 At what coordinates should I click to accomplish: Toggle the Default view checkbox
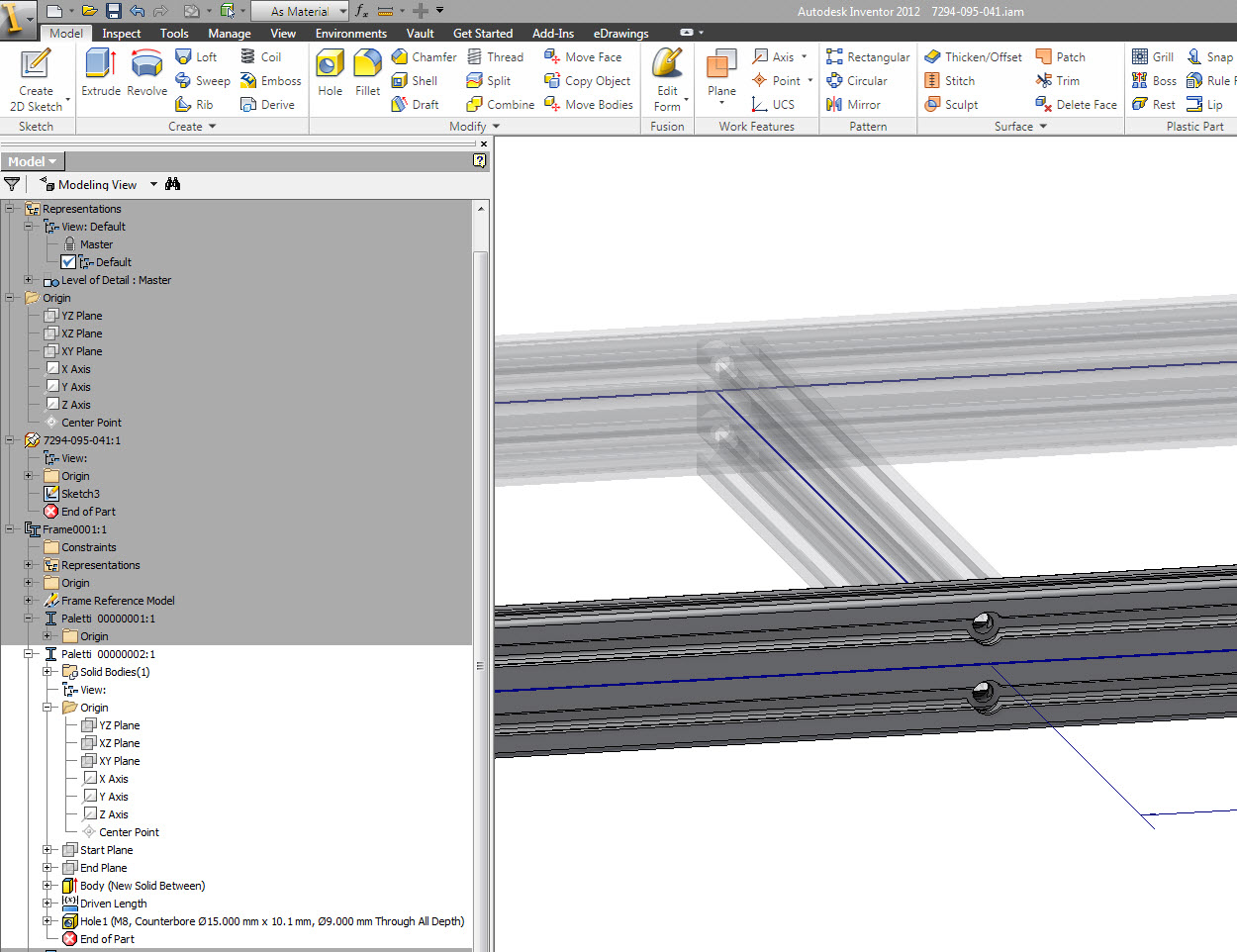(x=68, y=262)
